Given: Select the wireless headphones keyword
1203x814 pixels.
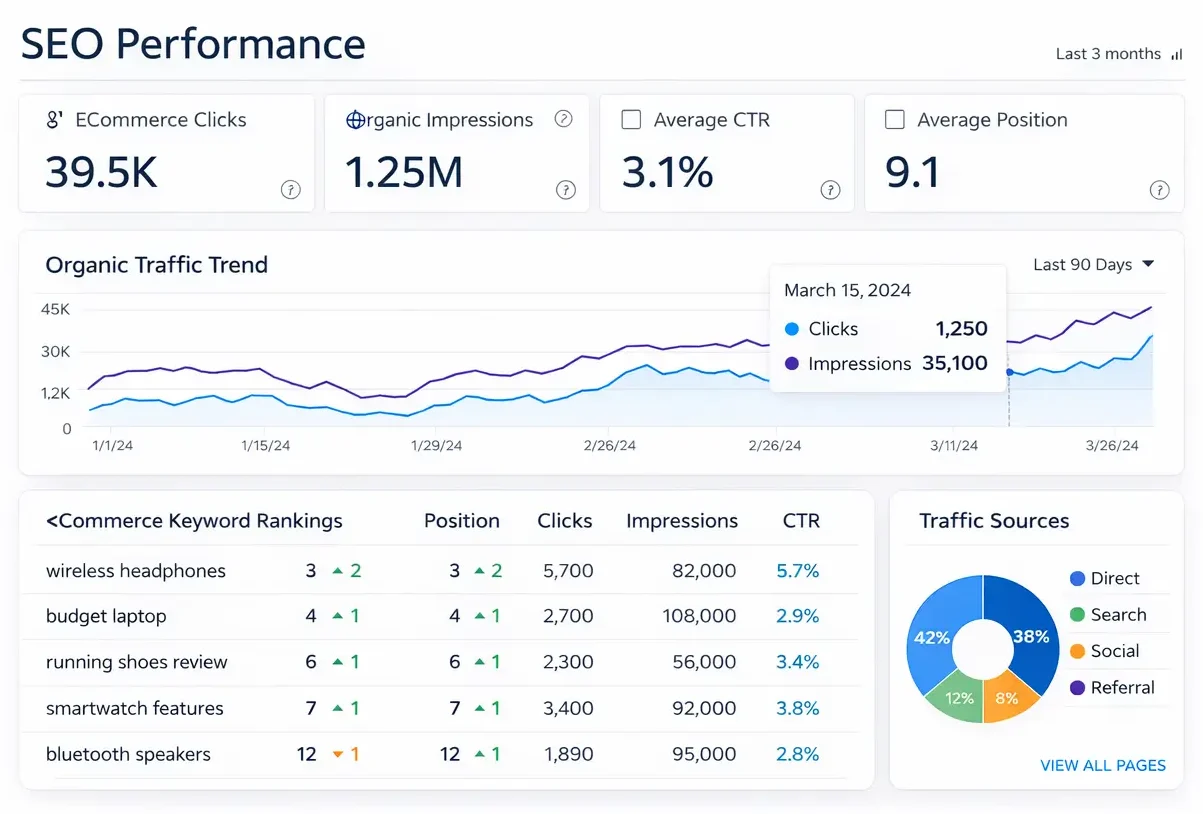Looking at the screenshot, I should click(136, 571).
